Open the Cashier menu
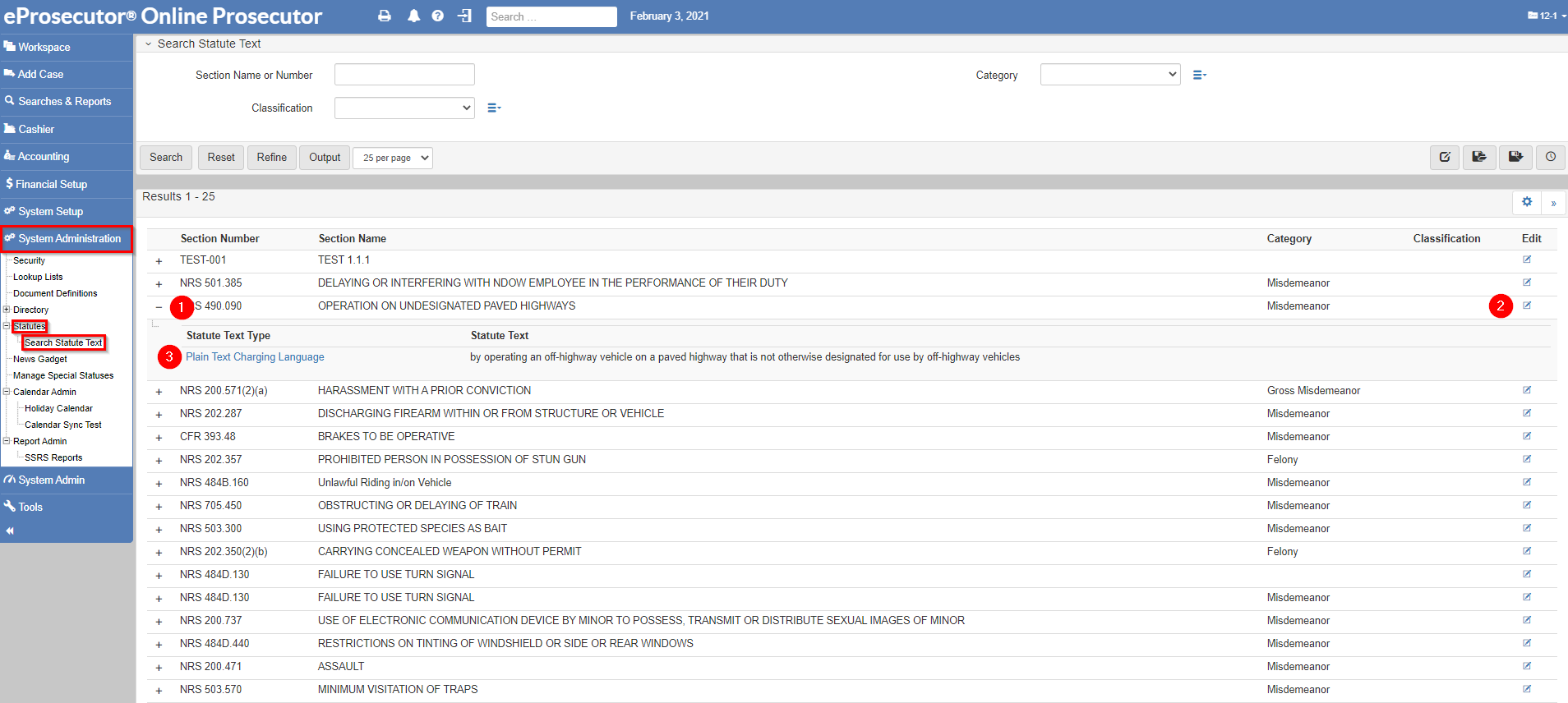Screen dimensions: 1568x703 (66, 129)
